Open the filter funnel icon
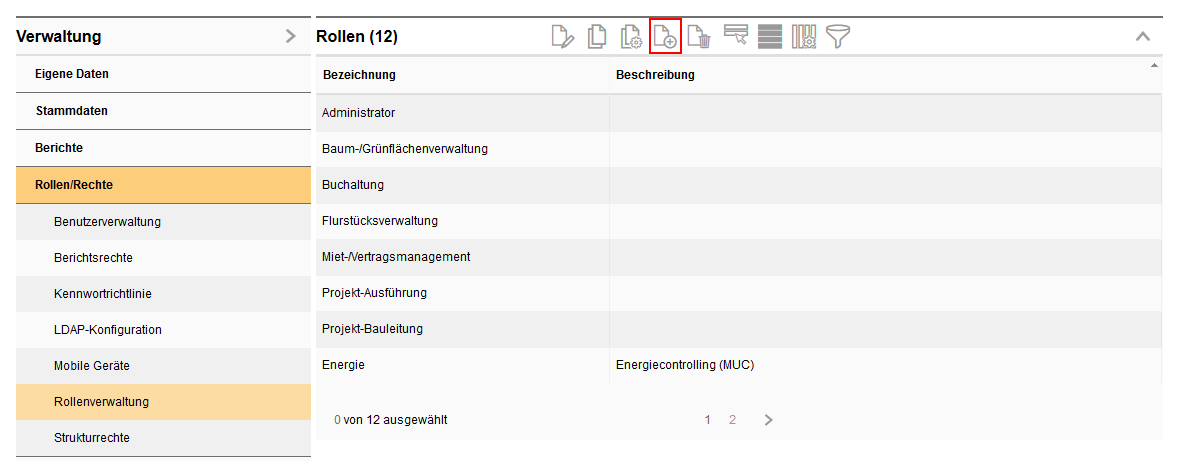Viewport: 1182px width, 461px height. coord(838,37)
